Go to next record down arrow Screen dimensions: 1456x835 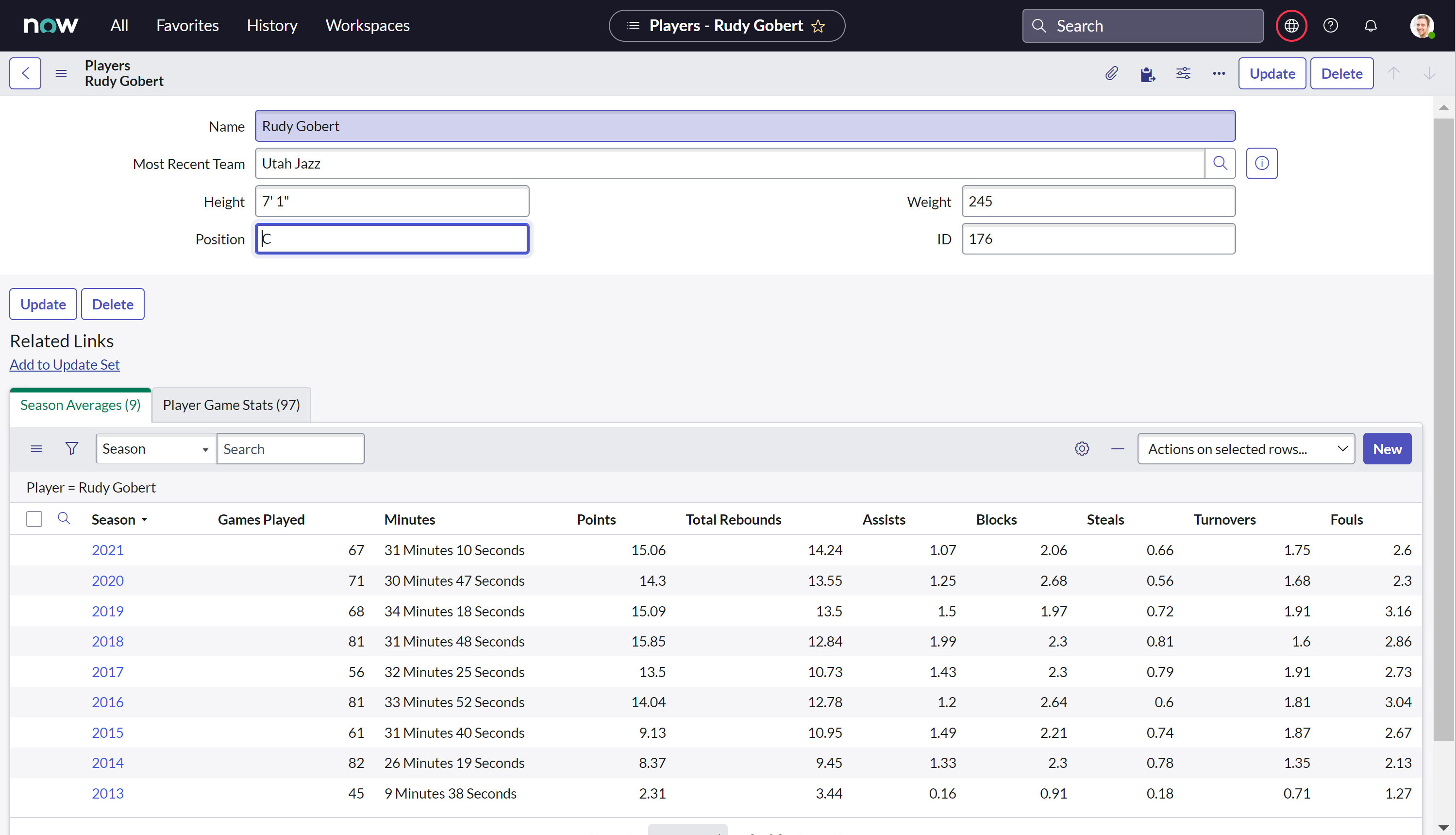1430,73
